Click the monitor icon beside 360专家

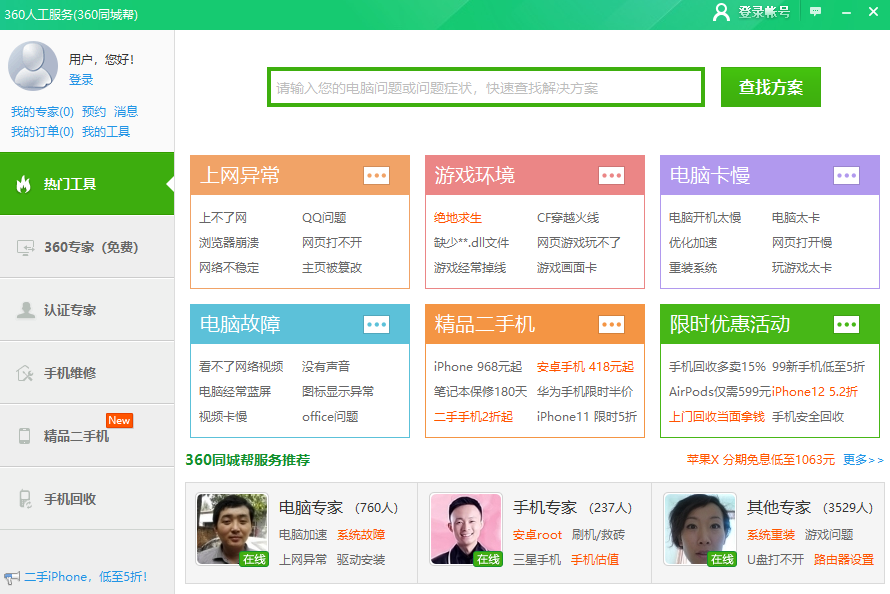click(x=25, y=247)
